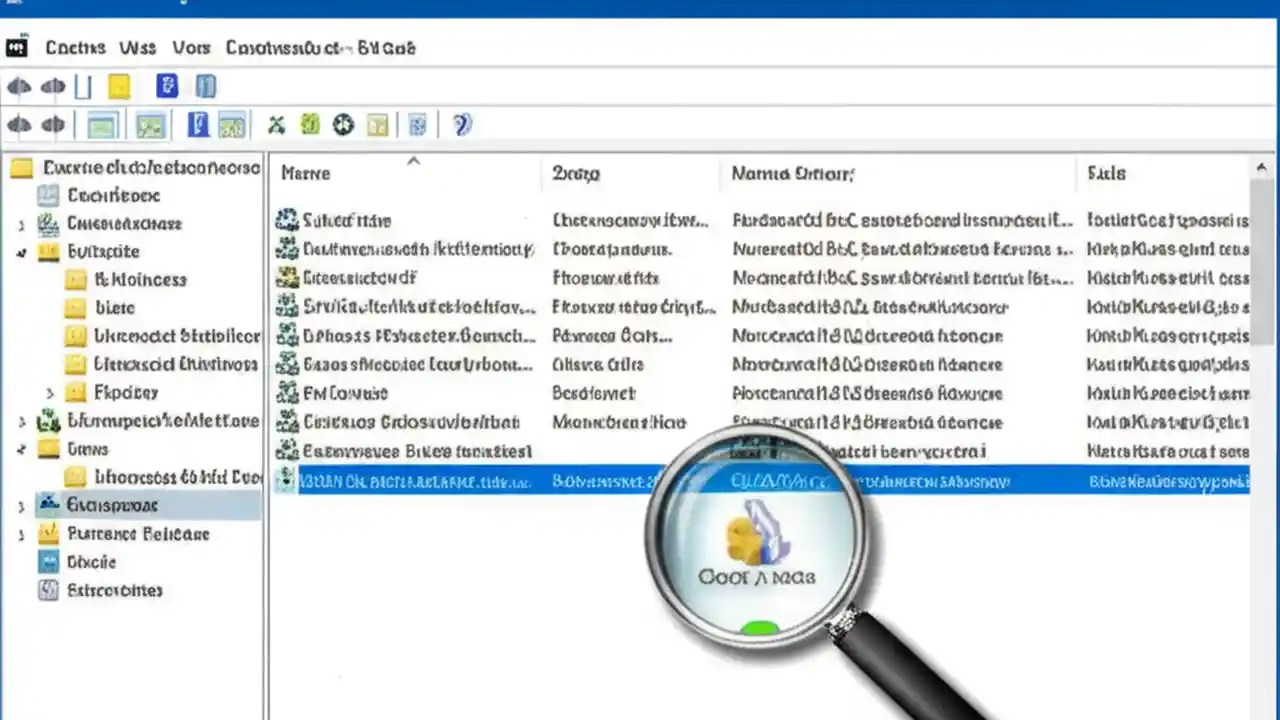Click the forward navigation arrow on the lower toolbar
Viewport: 1280px width, 720px height.
[x=52, y=124]
